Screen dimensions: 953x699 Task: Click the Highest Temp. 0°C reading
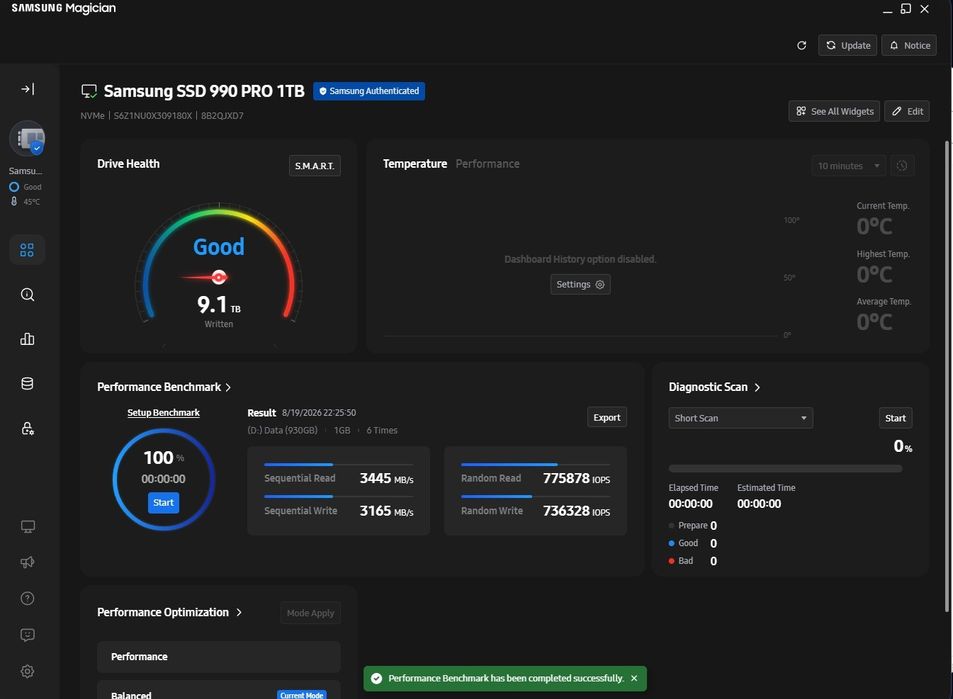pos(874,275)
